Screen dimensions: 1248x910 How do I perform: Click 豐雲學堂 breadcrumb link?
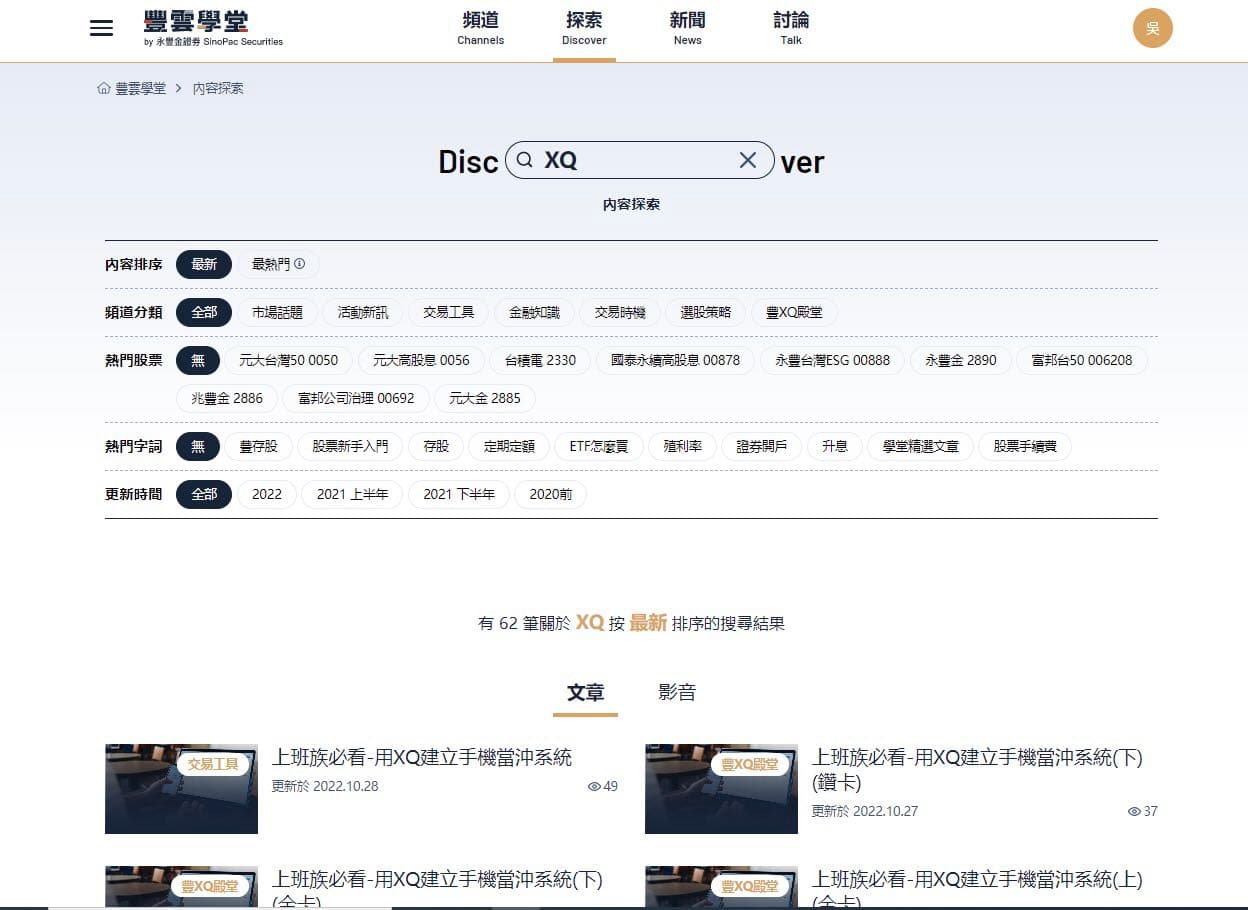pyautogui.click(x=141, y=88)
